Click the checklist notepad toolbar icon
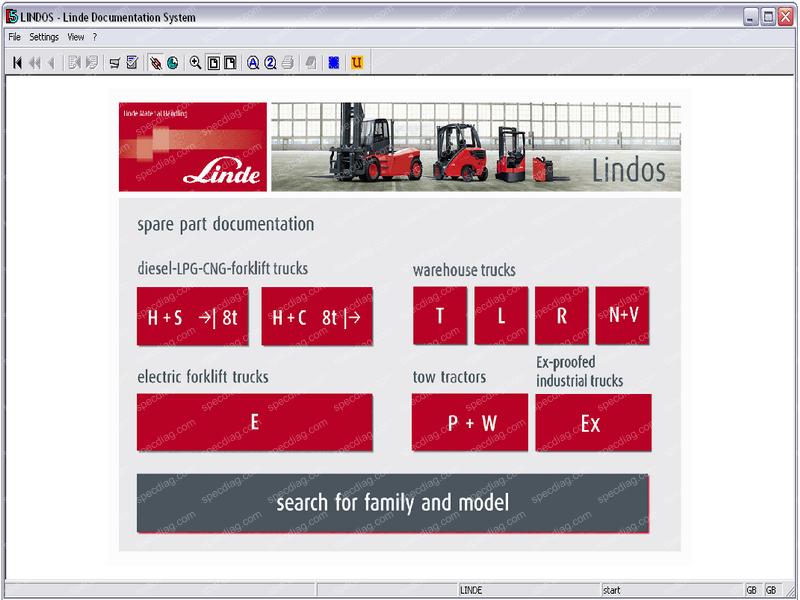 pos(132,63)
